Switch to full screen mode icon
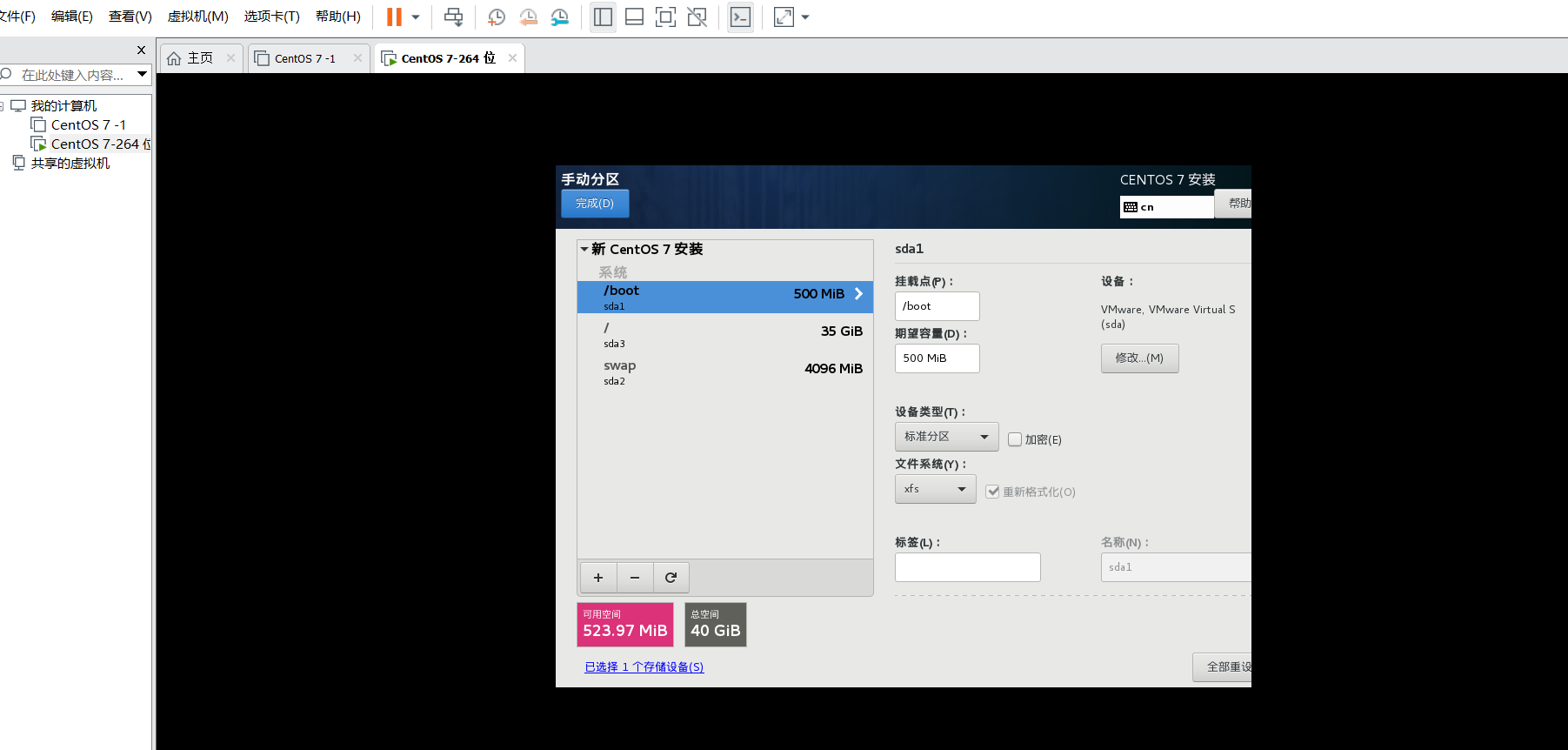The height and width of the screenshot is (750, 1568). (666, 17)
